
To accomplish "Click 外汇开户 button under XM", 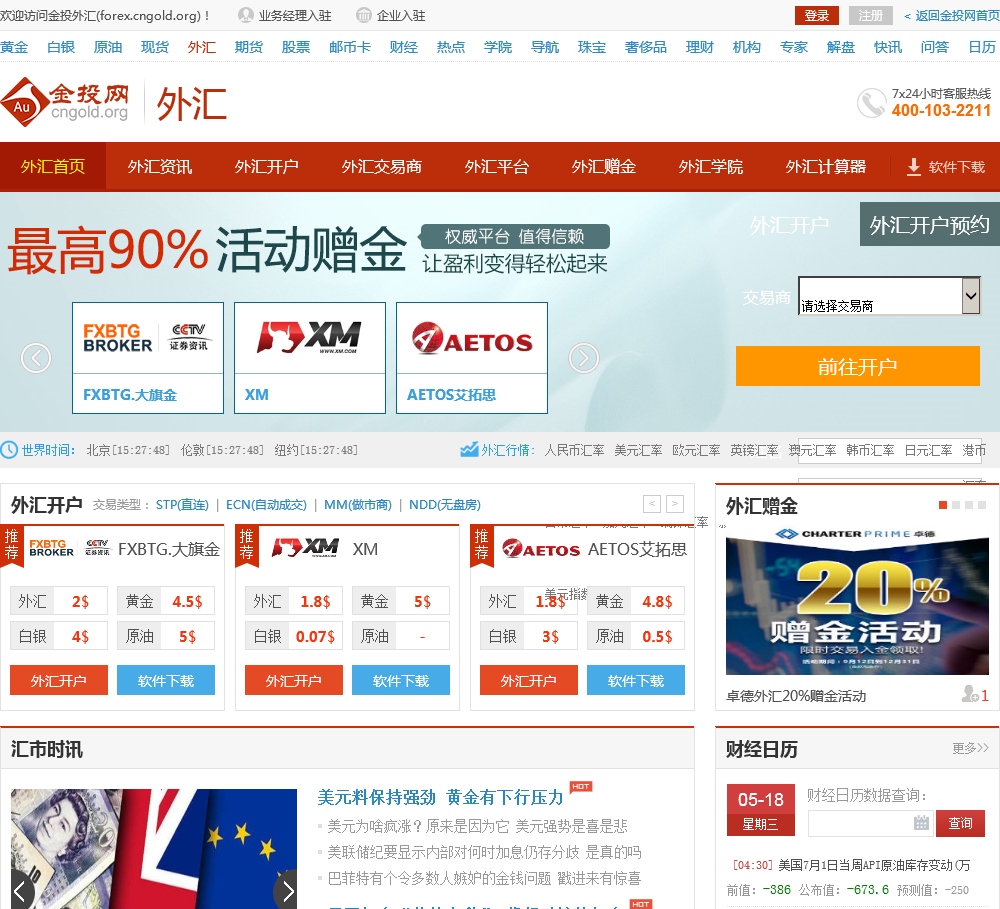I will [x=293, y=680].
